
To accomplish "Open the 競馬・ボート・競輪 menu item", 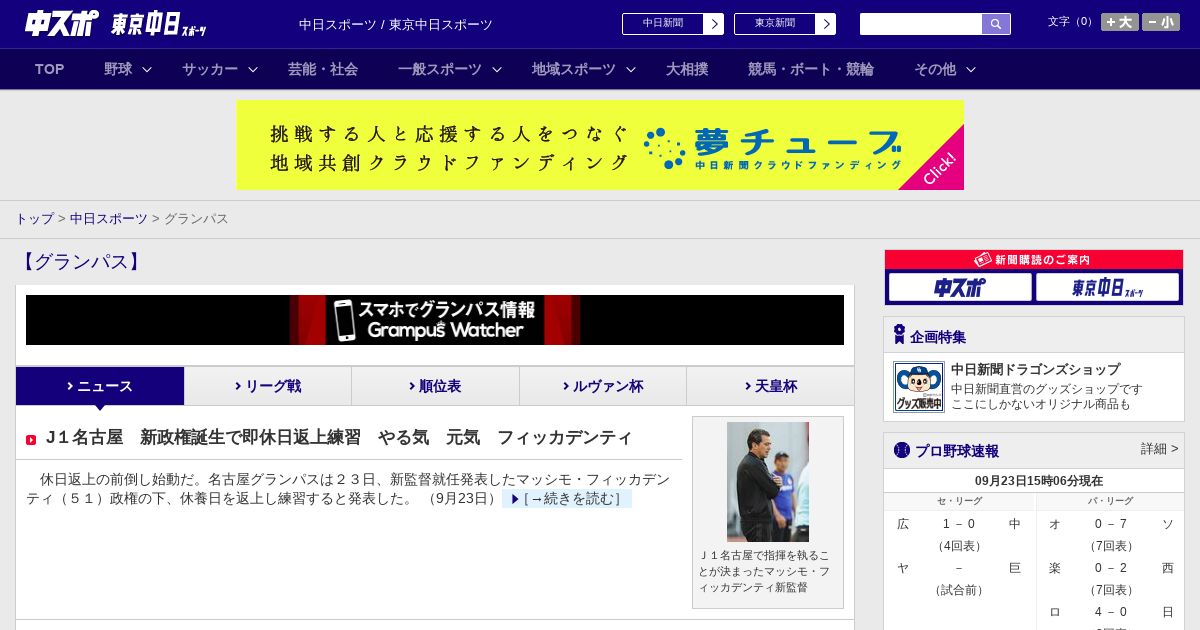I will [811, 69].
